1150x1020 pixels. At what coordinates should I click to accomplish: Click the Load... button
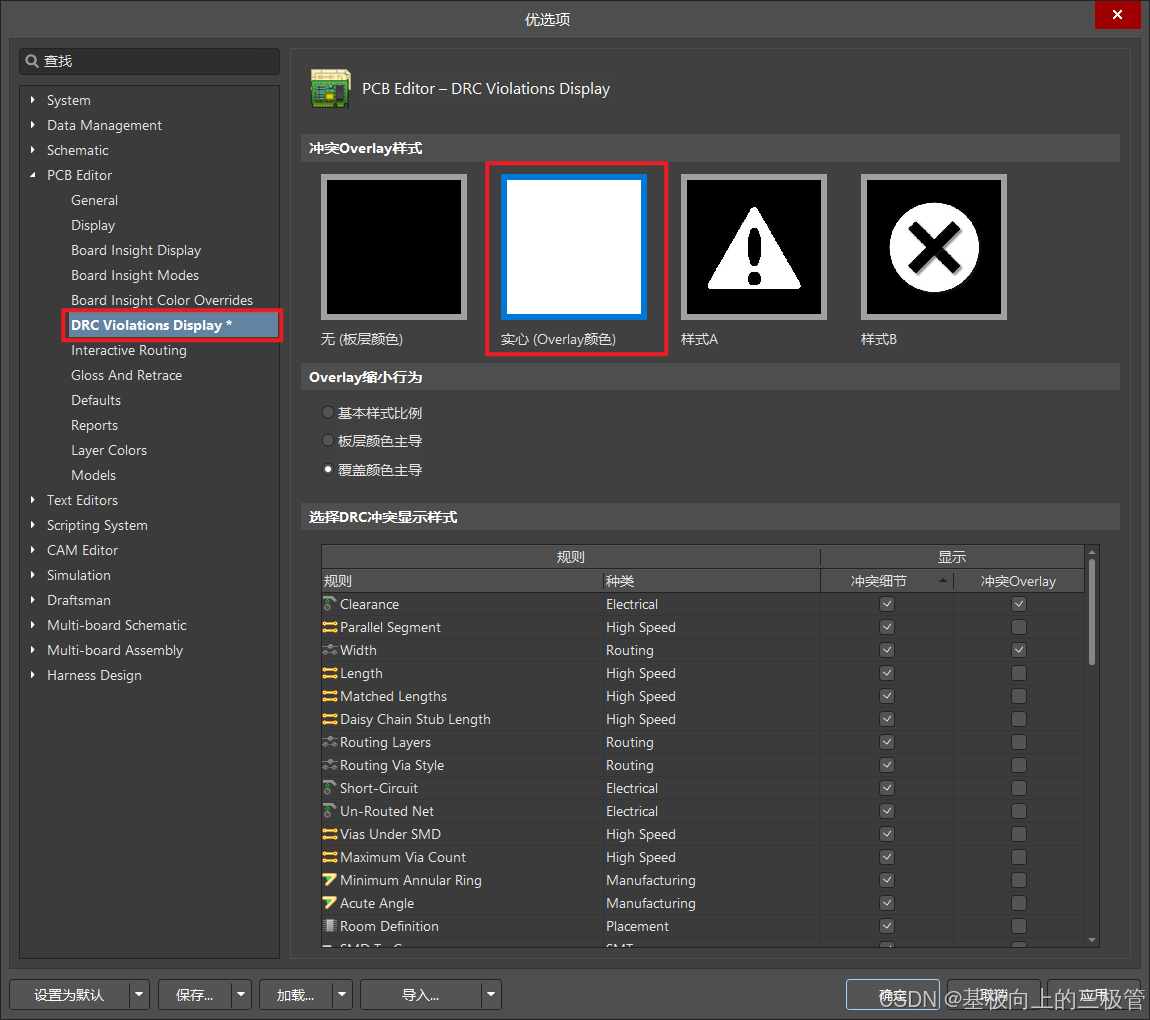click(x=296, y=995)
